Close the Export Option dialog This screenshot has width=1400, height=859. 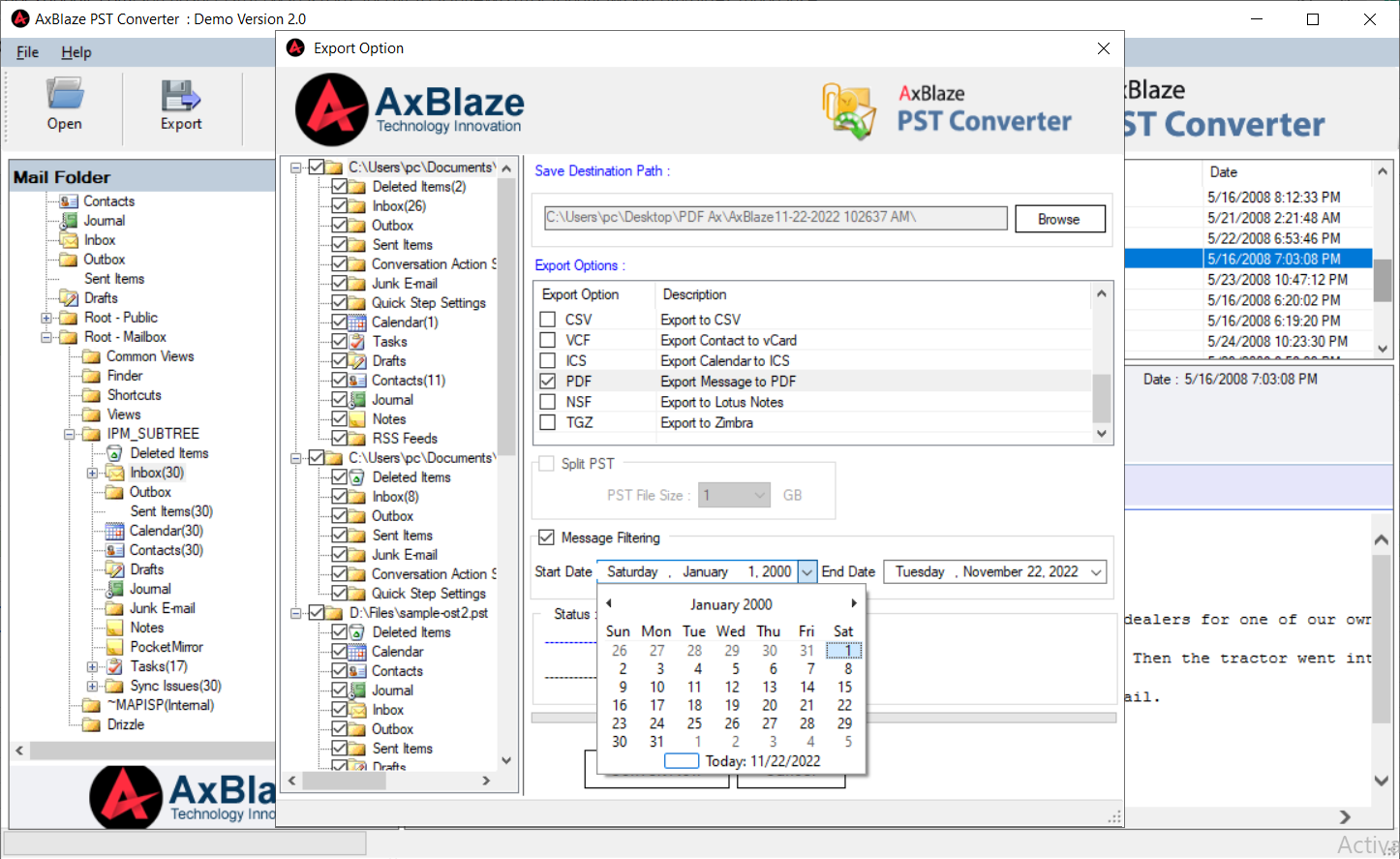[1104, 48]
